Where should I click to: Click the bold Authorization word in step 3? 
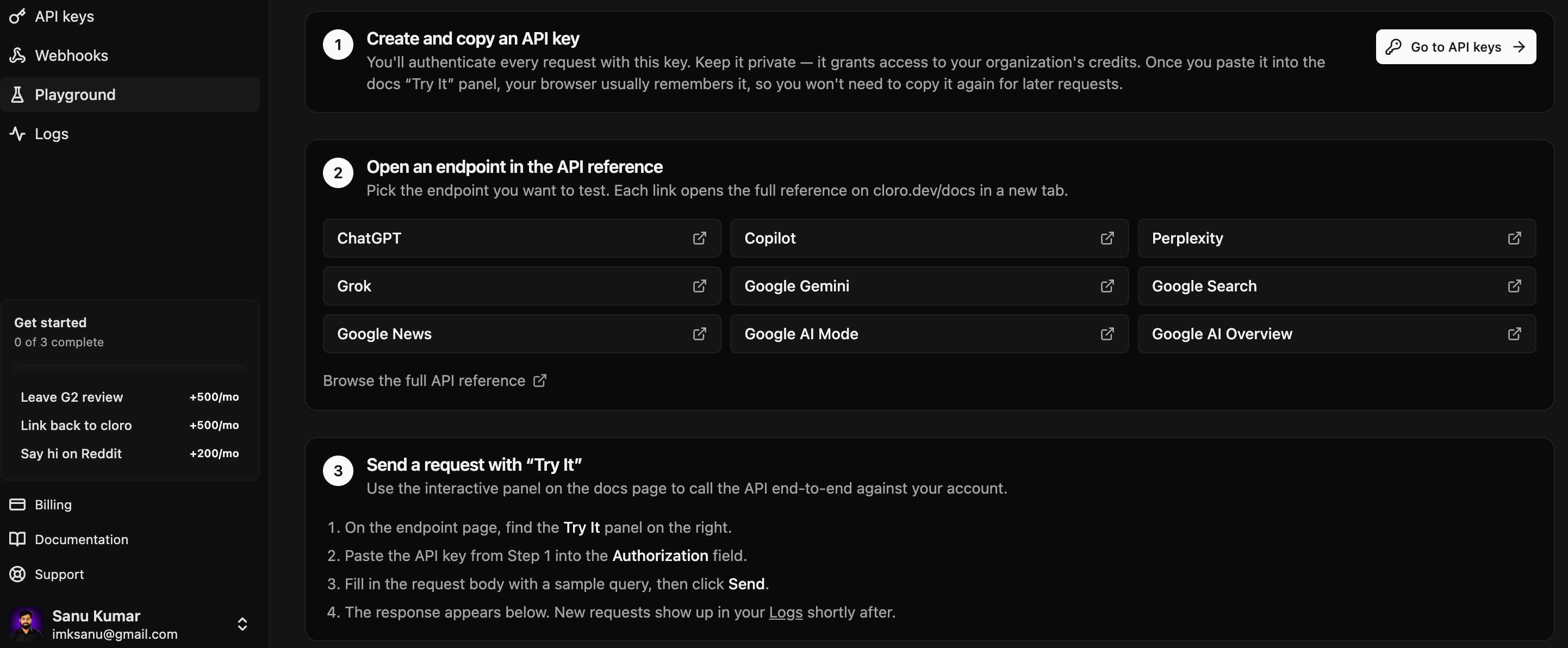661,556
